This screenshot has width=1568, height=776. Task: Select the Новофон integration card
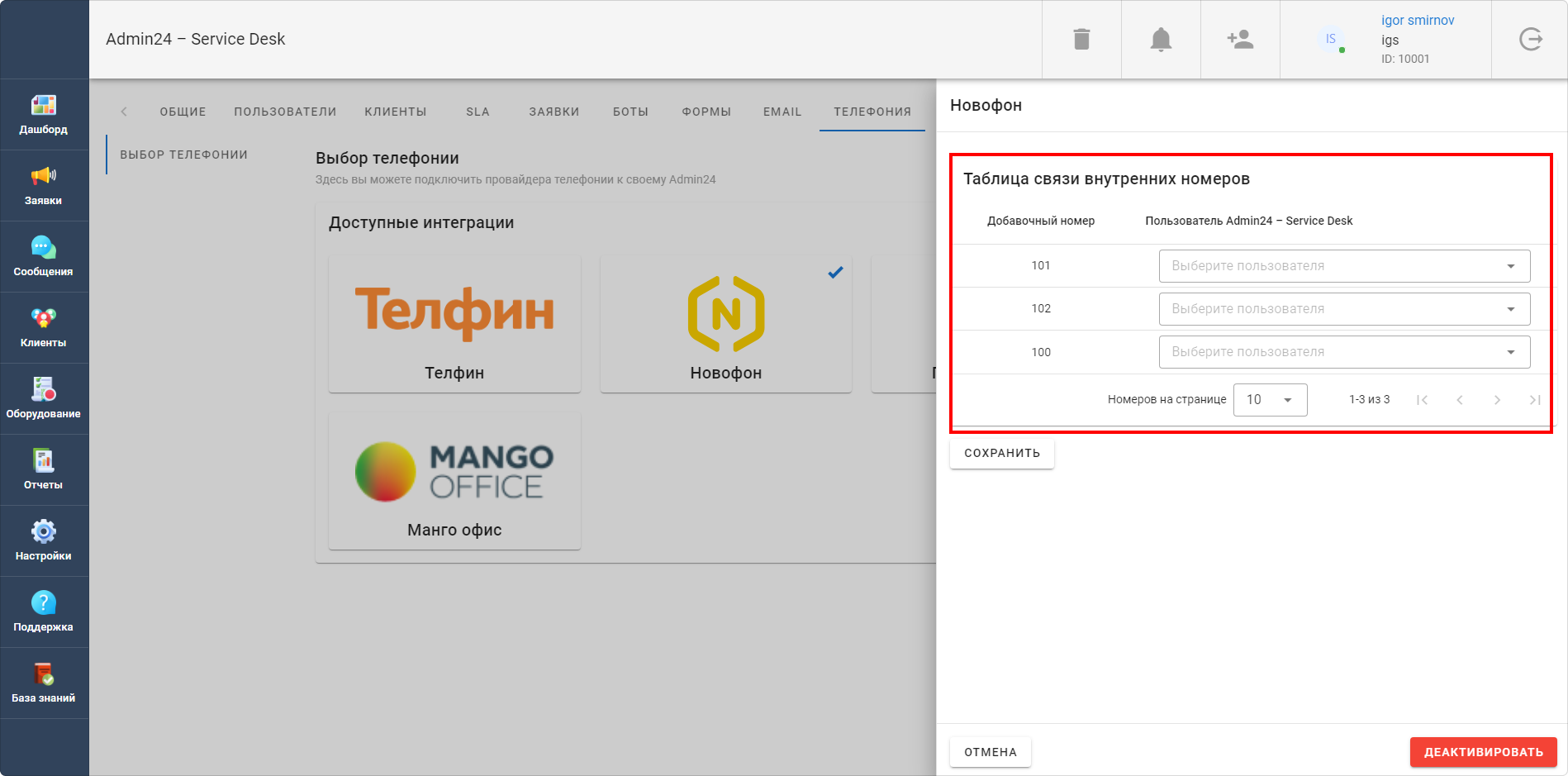[x=725, y=324]
